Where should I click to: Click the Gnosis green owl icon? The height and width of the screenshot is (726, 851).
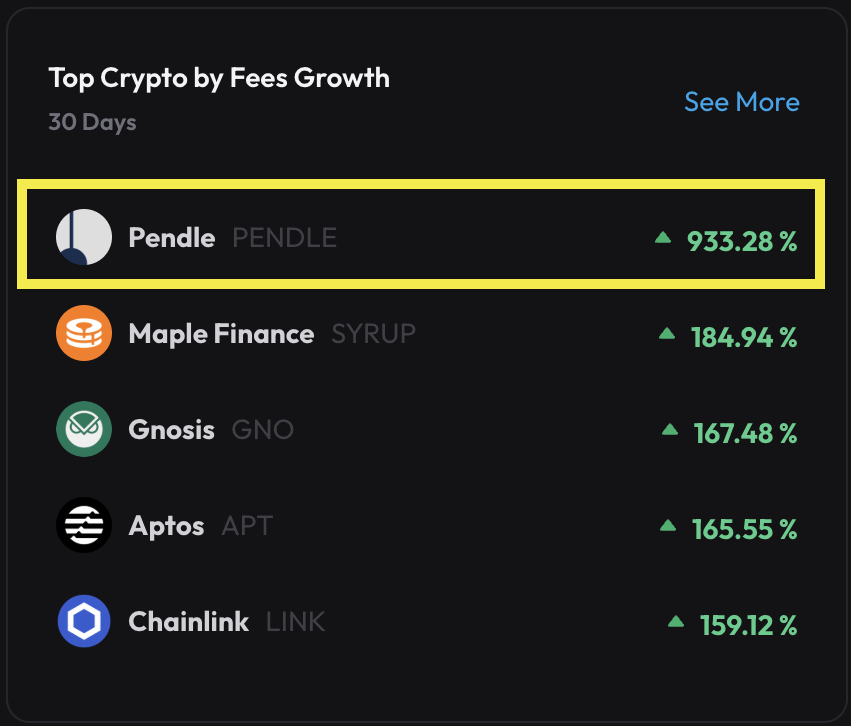84,429
